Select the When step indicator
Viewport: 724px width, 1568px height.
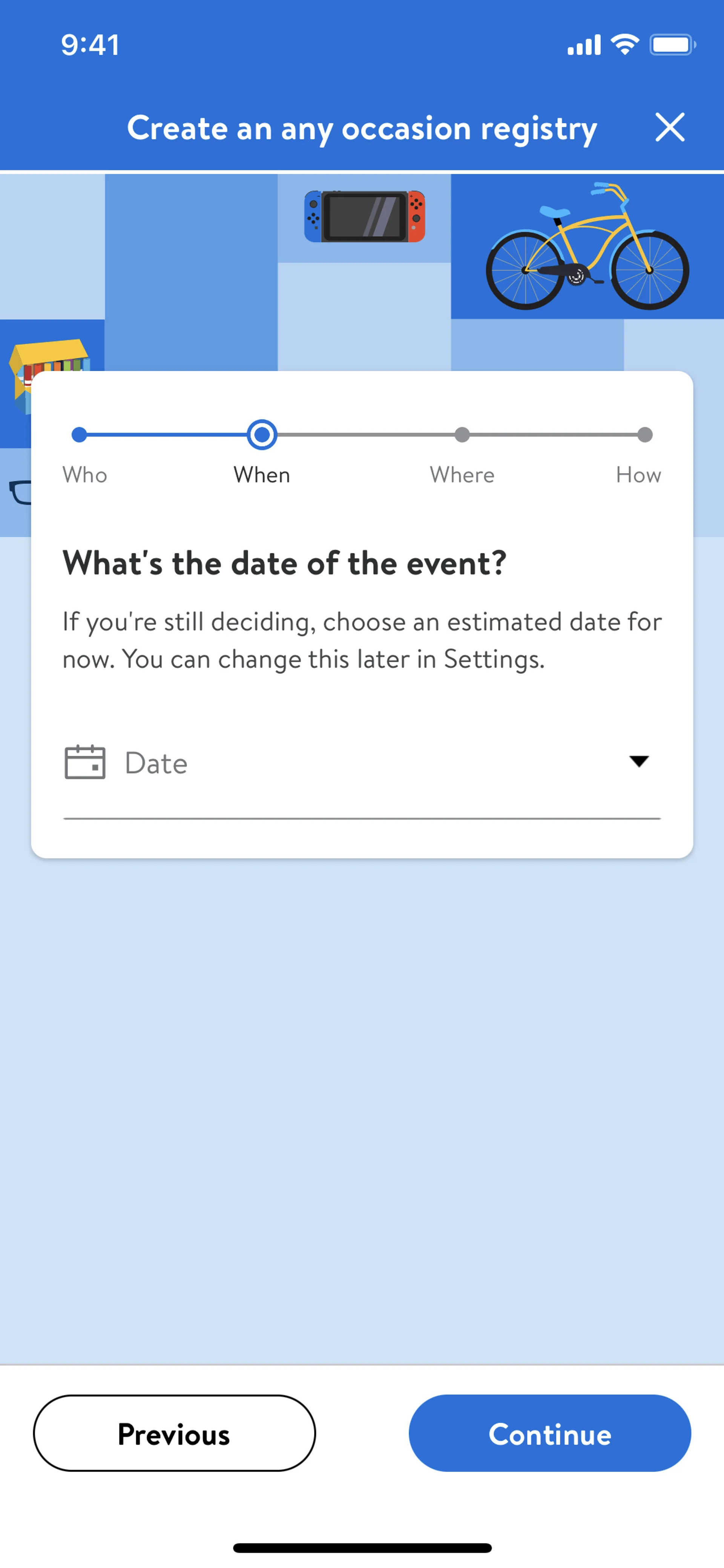click(x=262, y=435)
